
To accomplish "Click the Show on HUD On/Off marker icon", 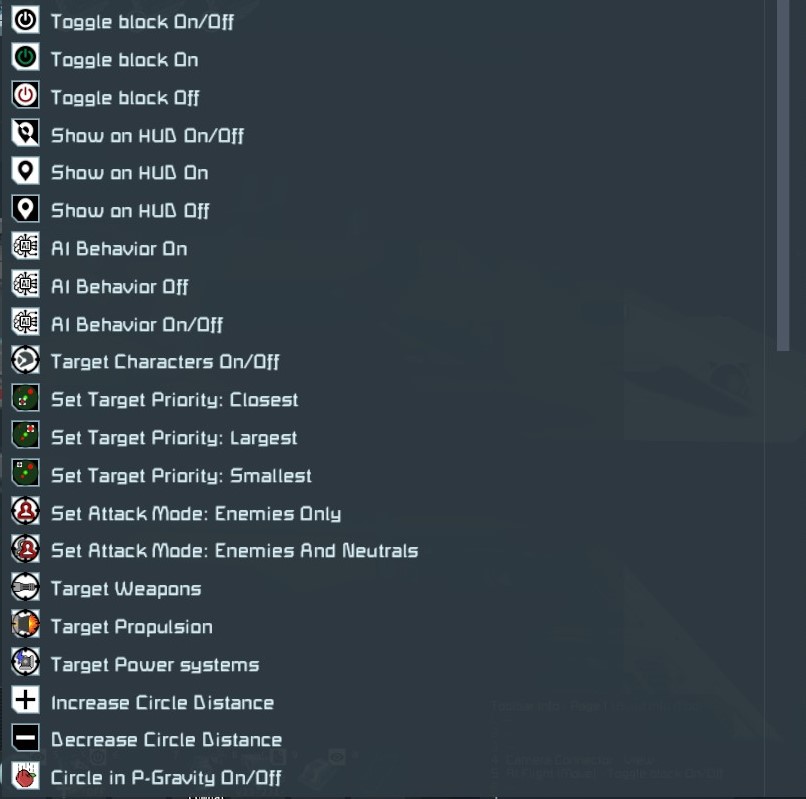I will (25, 133).
